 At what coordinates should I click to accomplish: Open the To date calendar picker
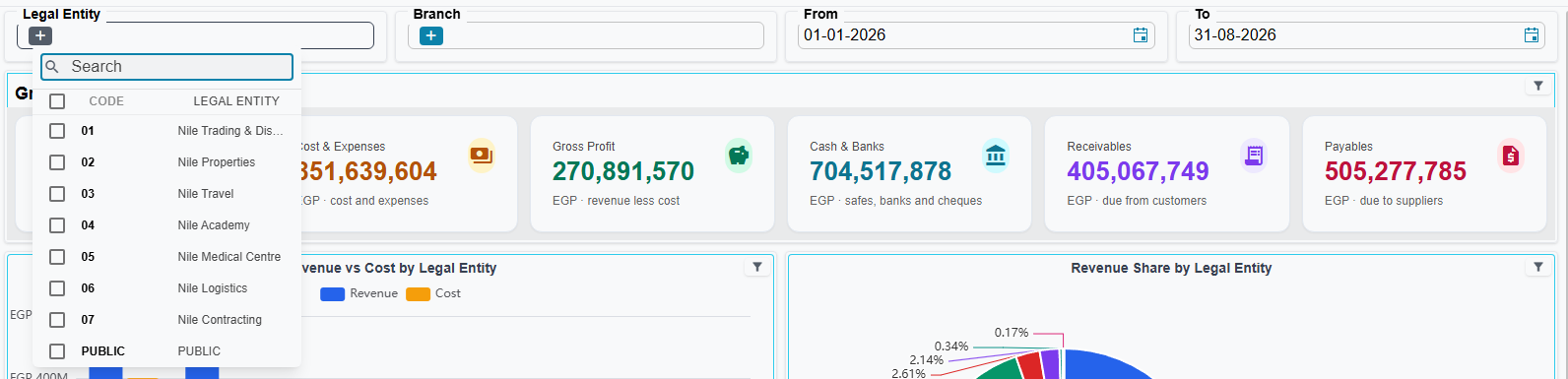pyautogui.click(x=1532, y=35)
